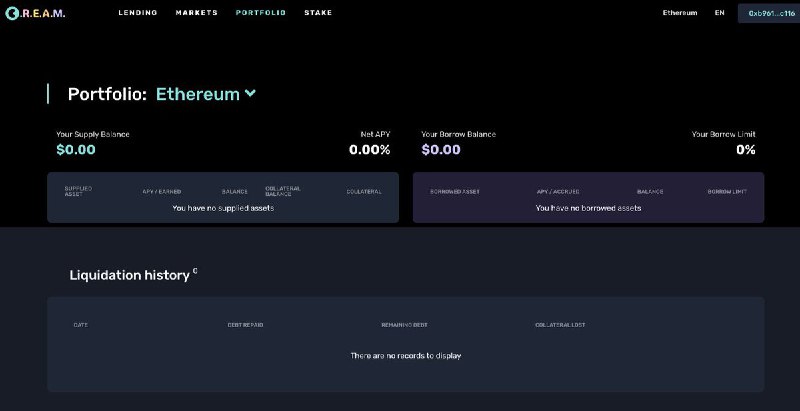Click the Debt Repaid column header
Image resolution: width=800 pixels, height=411 pixels.
click(x=245, y=325)
